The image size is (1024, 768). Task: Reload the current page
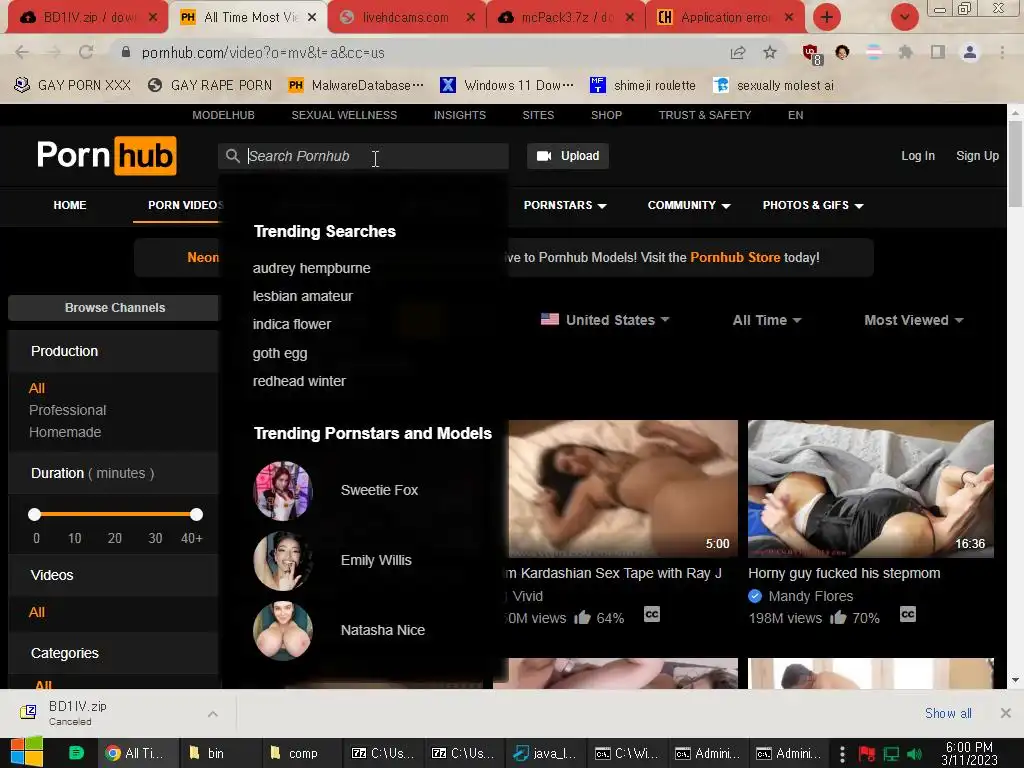(x=86, y=52)
